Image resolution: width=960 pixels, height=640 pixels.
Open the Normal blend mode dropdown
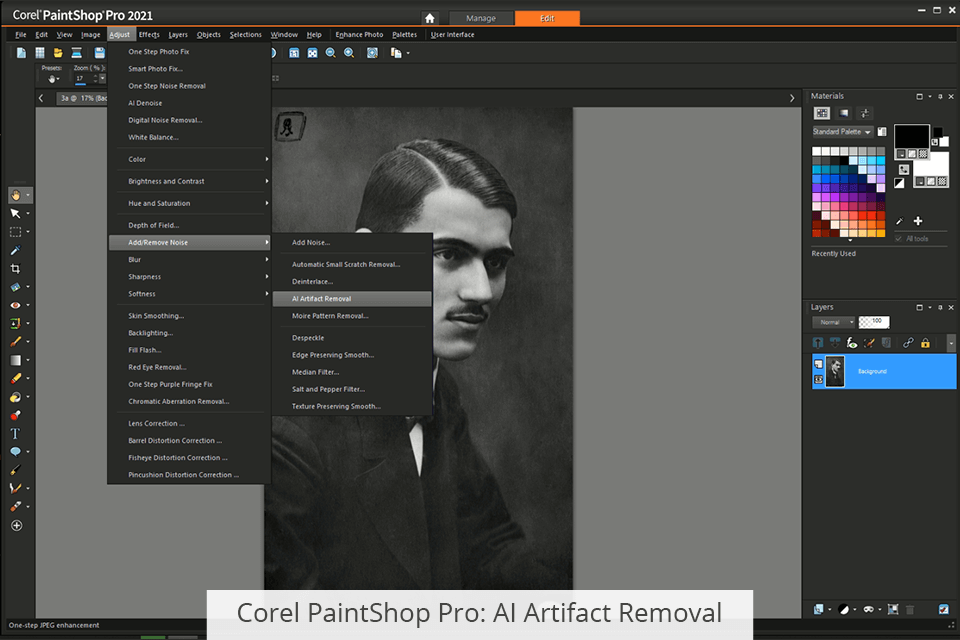pos(833,322)
